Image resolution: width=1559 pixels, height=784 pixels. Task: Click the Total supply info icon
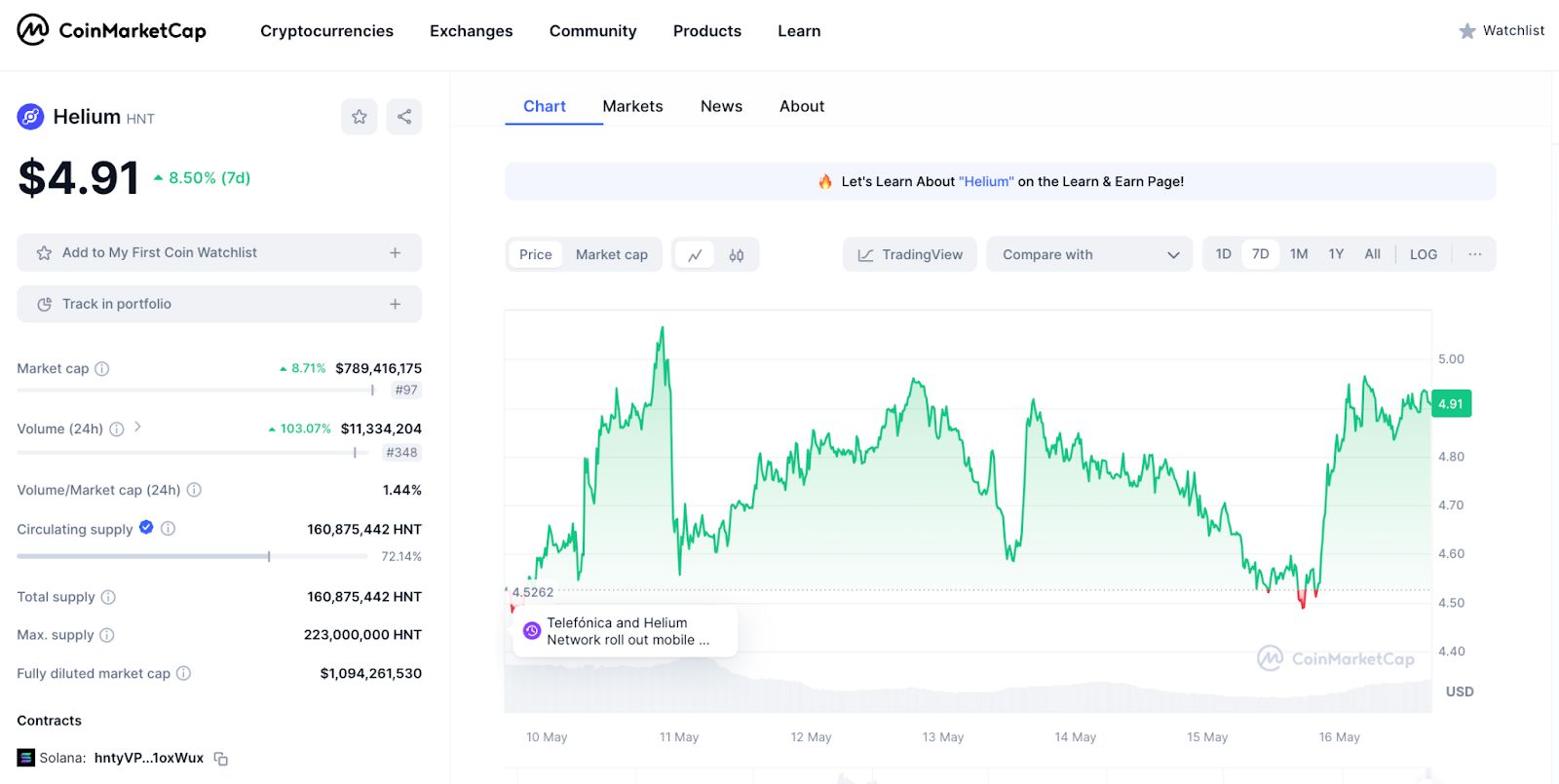(x=108, y=597)
